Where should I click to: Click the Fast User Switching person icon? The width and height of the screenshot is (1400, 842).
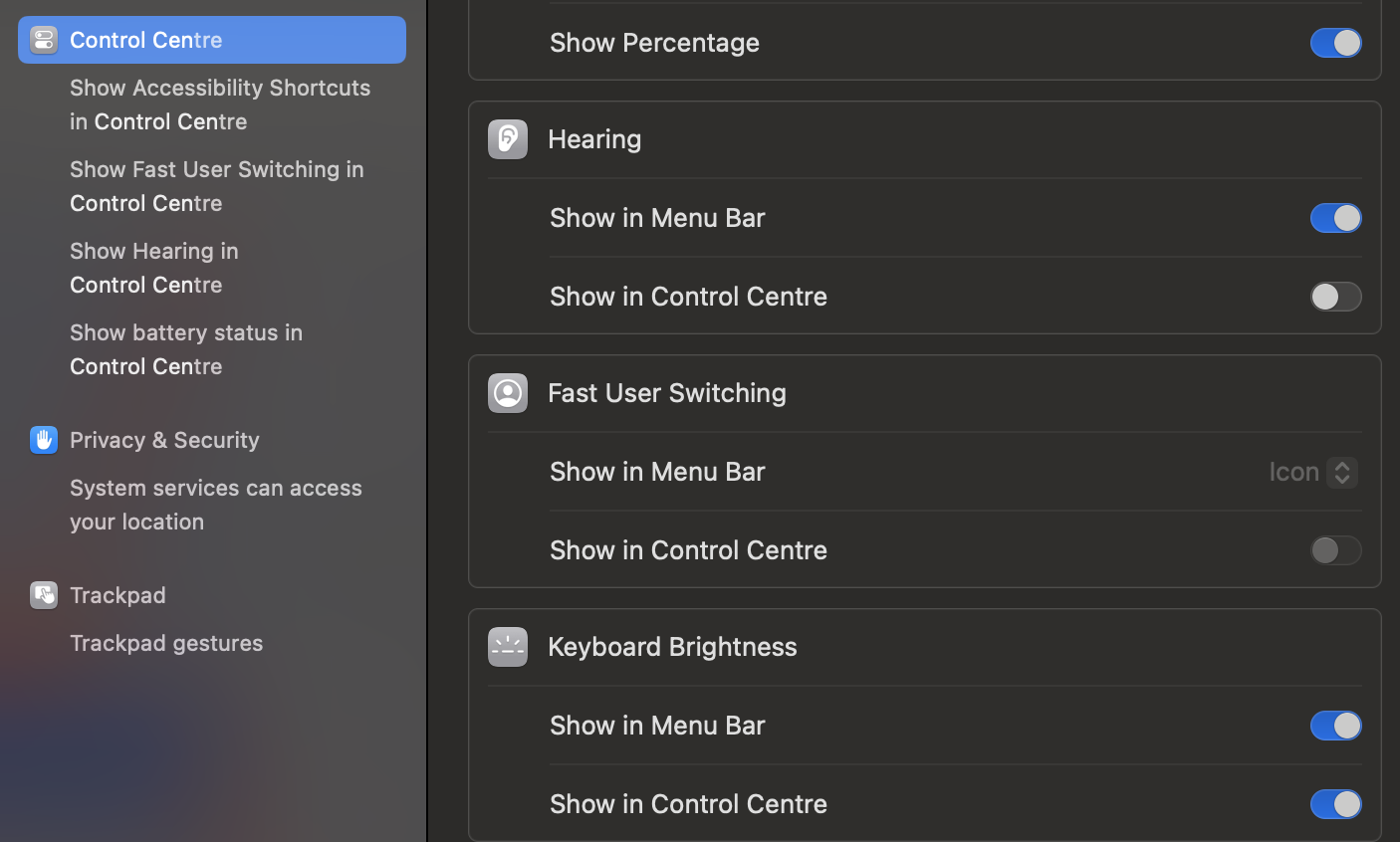[508, 393]
